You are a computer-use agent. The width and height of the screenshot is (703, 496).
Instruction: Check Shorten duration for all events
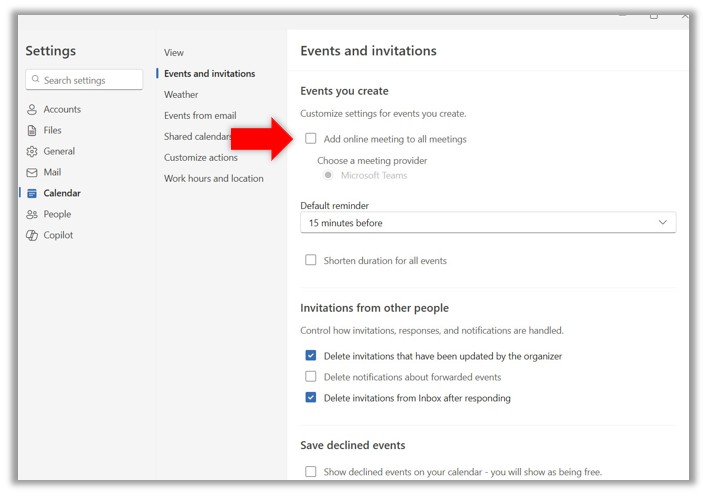311,260
